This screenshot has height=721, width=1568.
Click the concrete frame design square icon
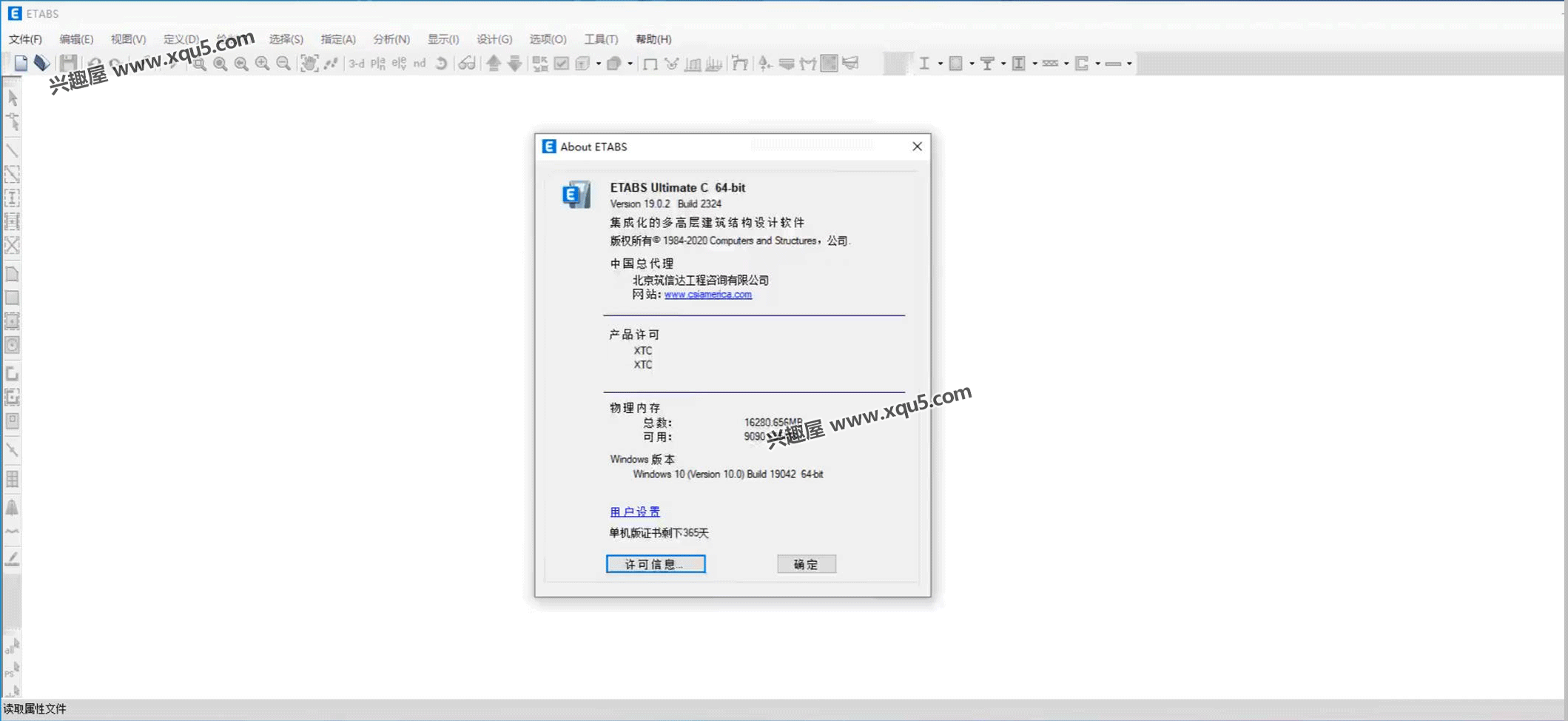956,64
